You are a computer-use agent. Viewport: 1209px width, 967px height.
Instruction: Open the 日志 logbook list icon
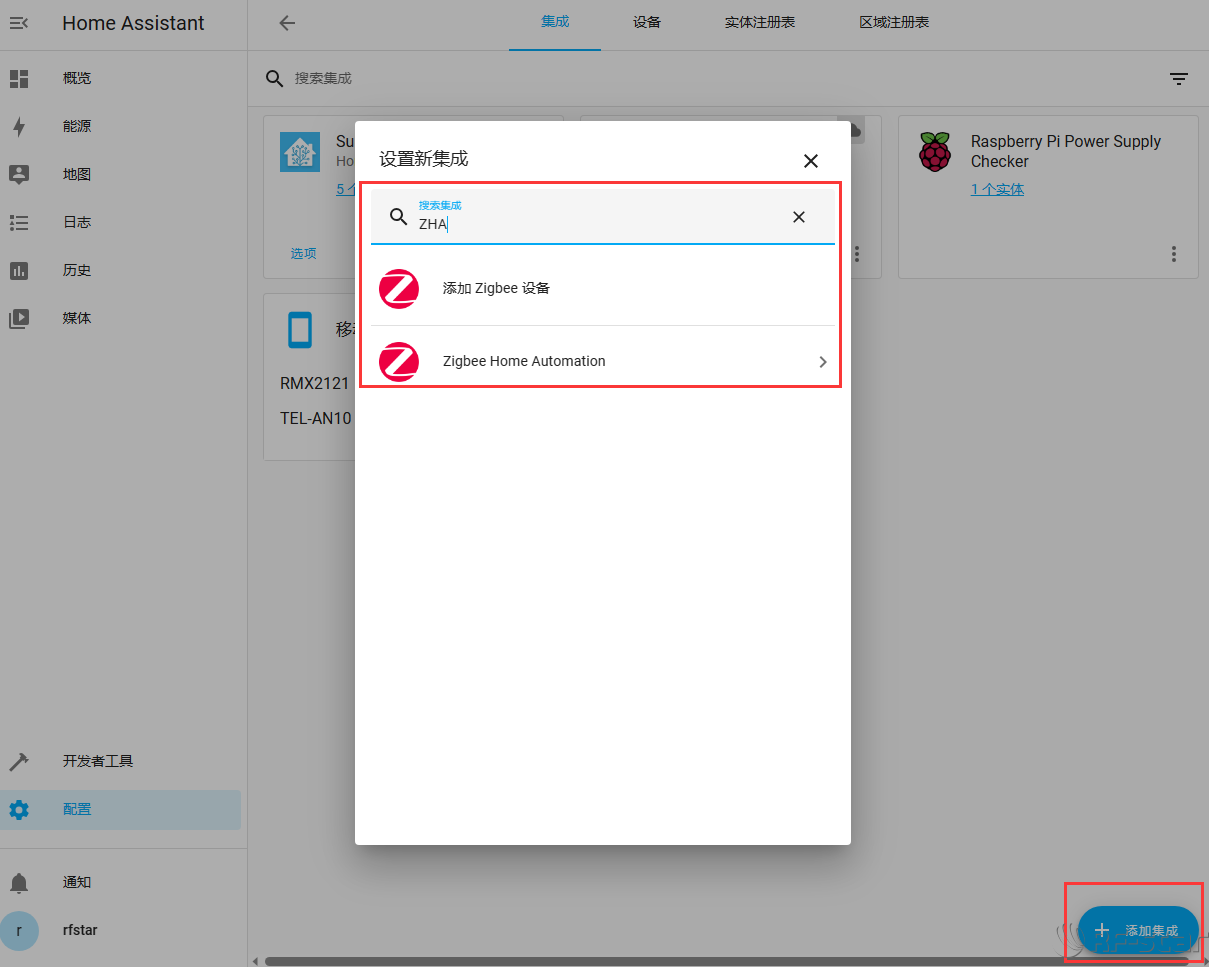point(19,222)
